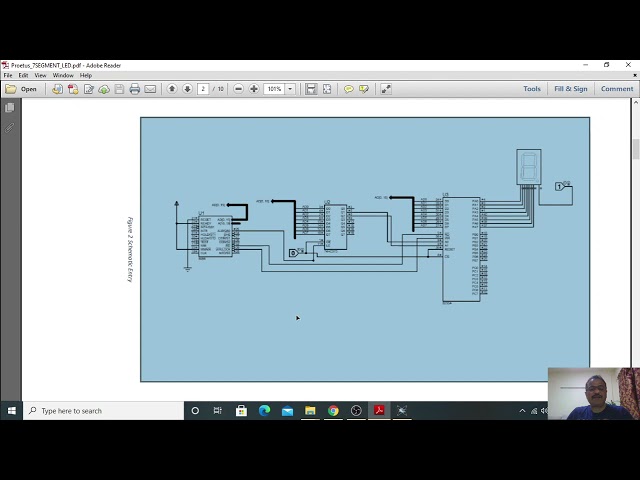Click the Open folder button
This screenshot has height=480, width=640.
point(21,89)
